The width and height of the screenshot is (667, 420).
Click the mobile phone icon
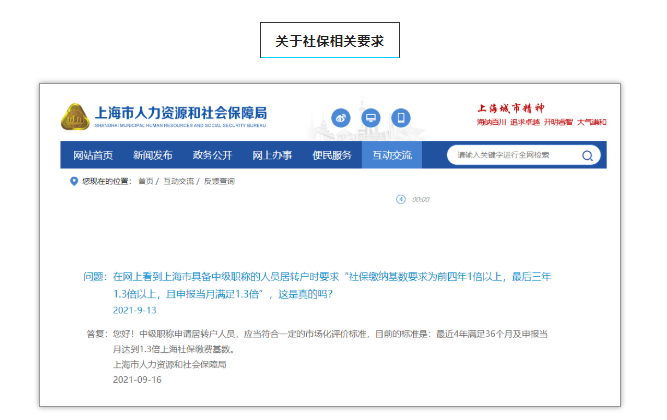(x=401, y=118)
